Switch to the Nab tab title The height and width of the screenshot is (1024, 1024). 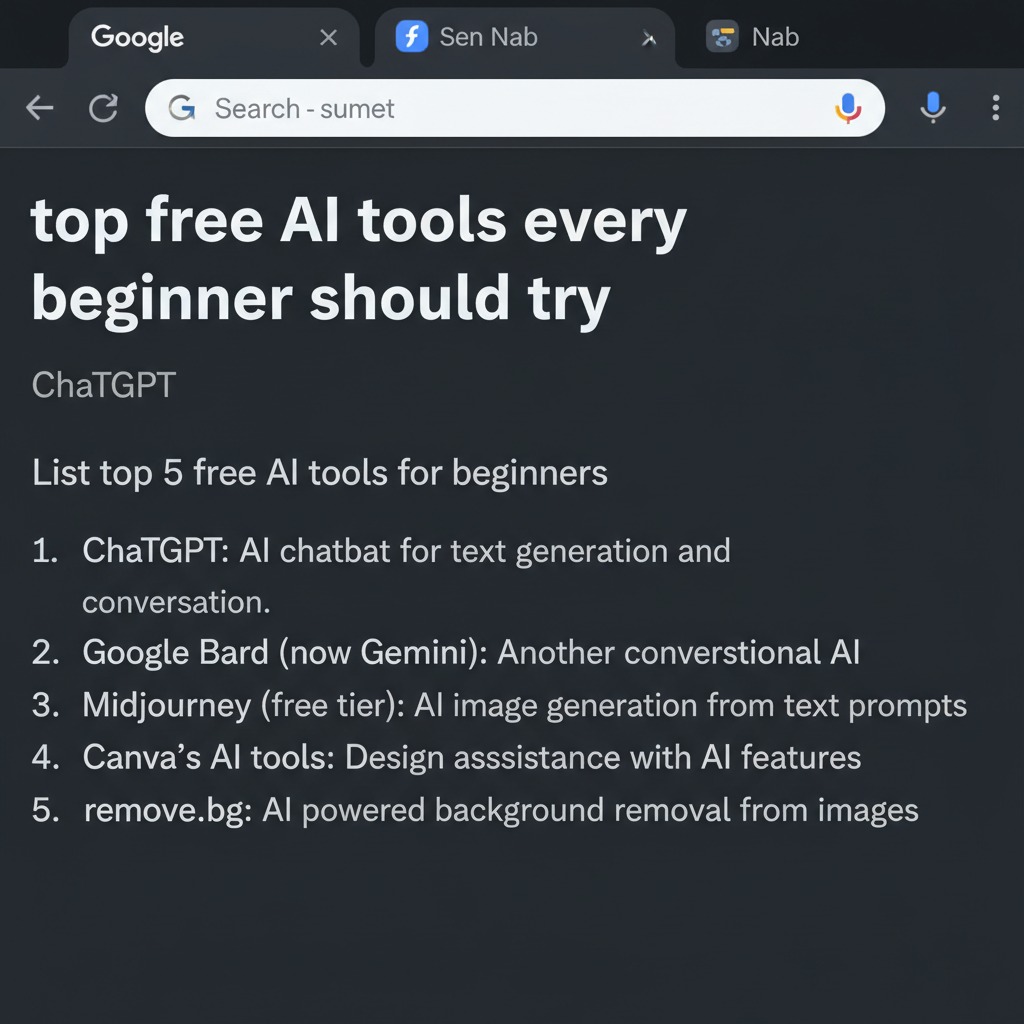775,37
